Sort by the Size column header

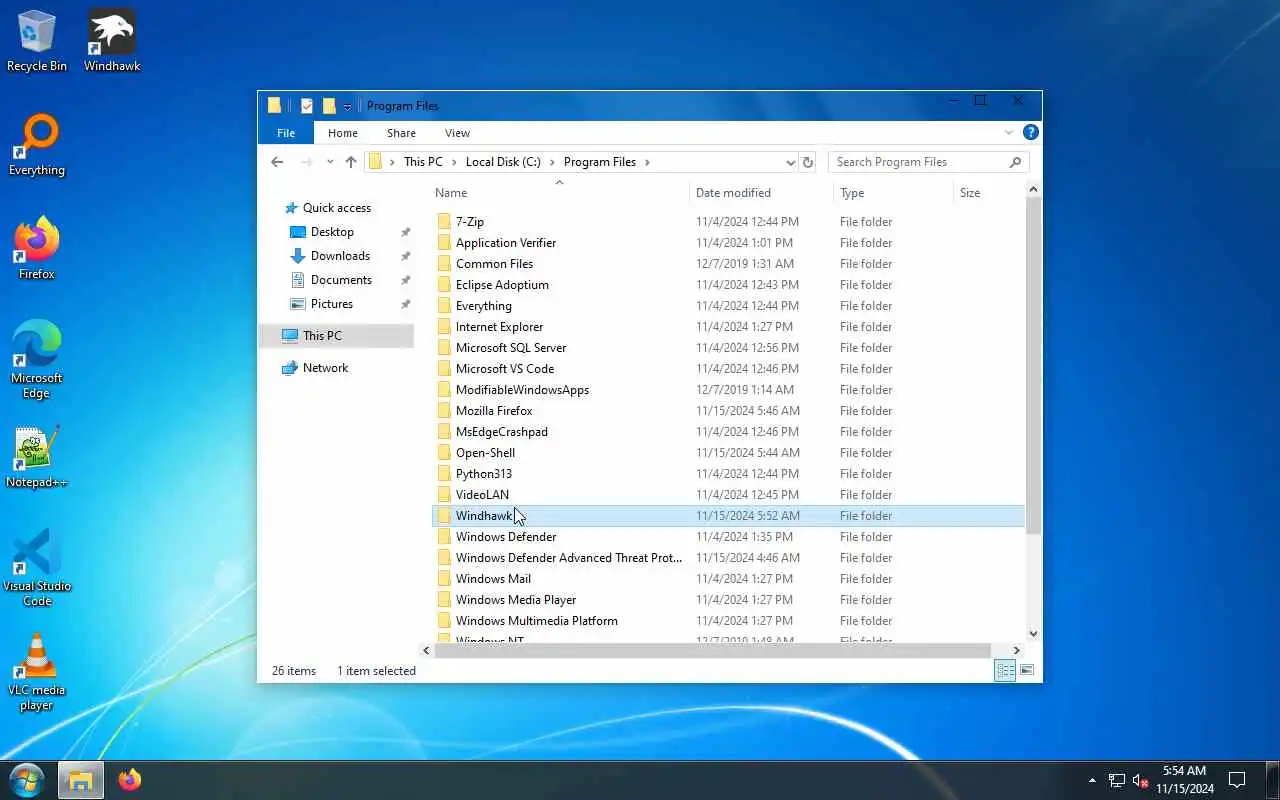988,193
